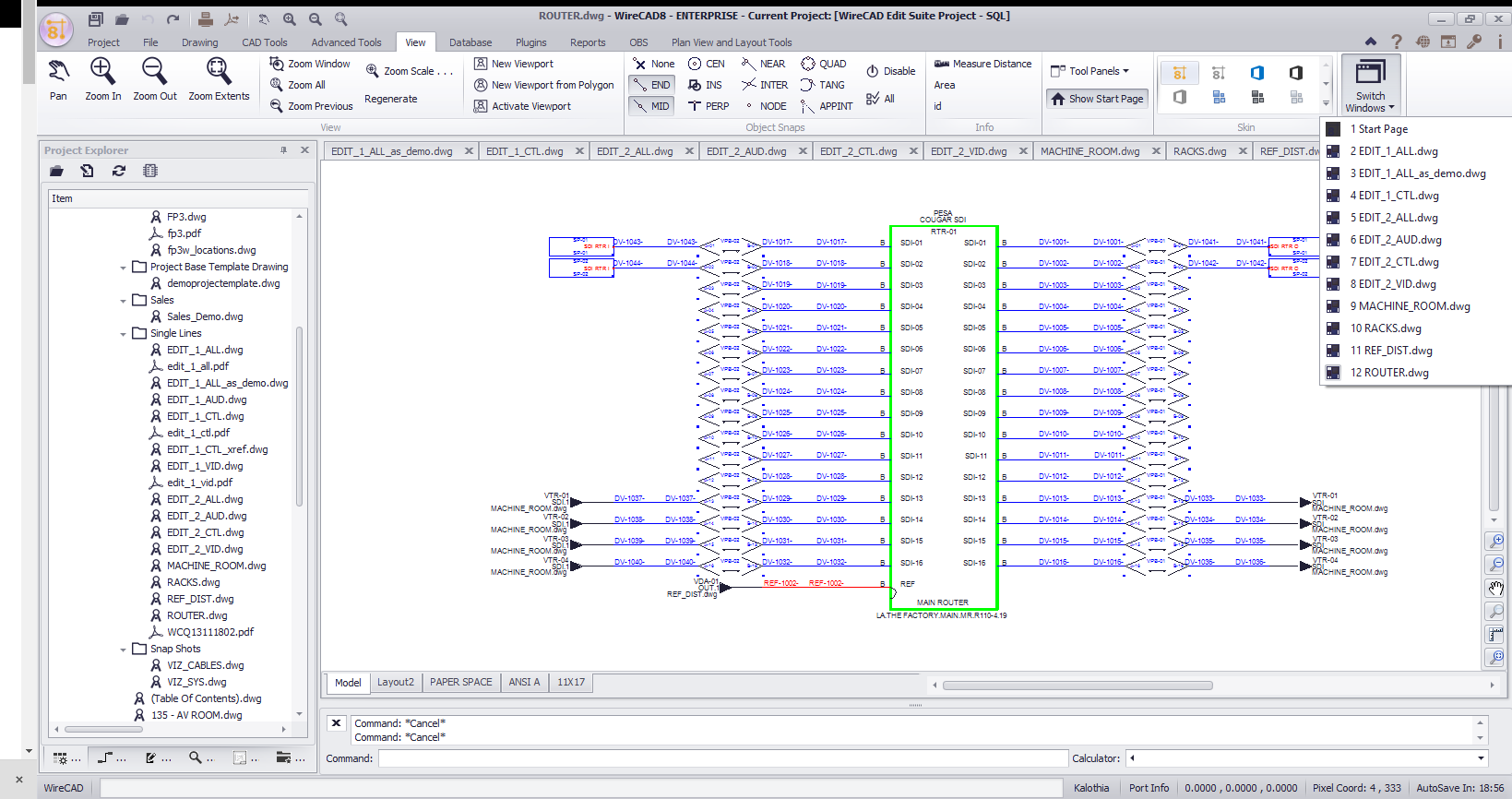
Task: Click the WireCAD application orb button
Action: 56,31
